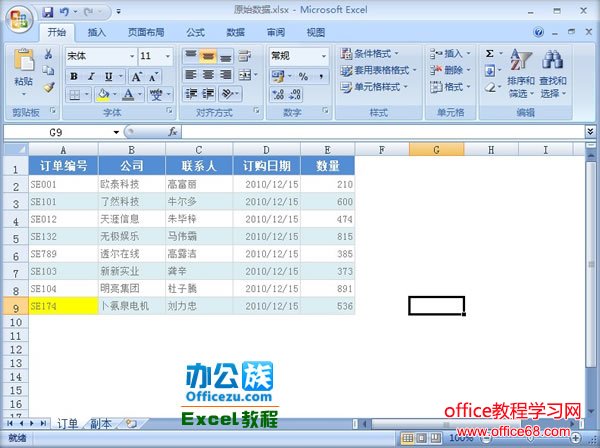This screenshot has height=448, width=600.
Task: Open the 插入 ribbon tab
Action: (96, 33)
